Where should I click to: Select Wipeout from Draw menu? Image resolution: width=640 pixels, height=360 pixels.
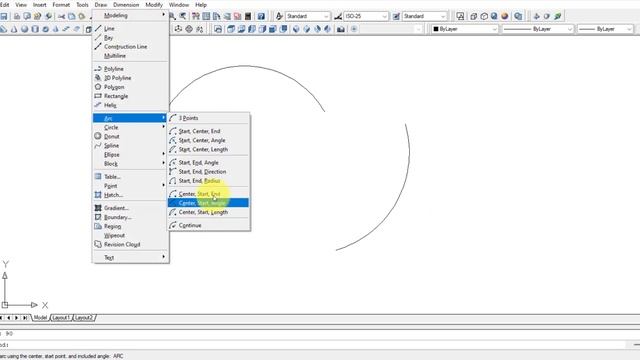pyautogui.click(x=130, y=235)
